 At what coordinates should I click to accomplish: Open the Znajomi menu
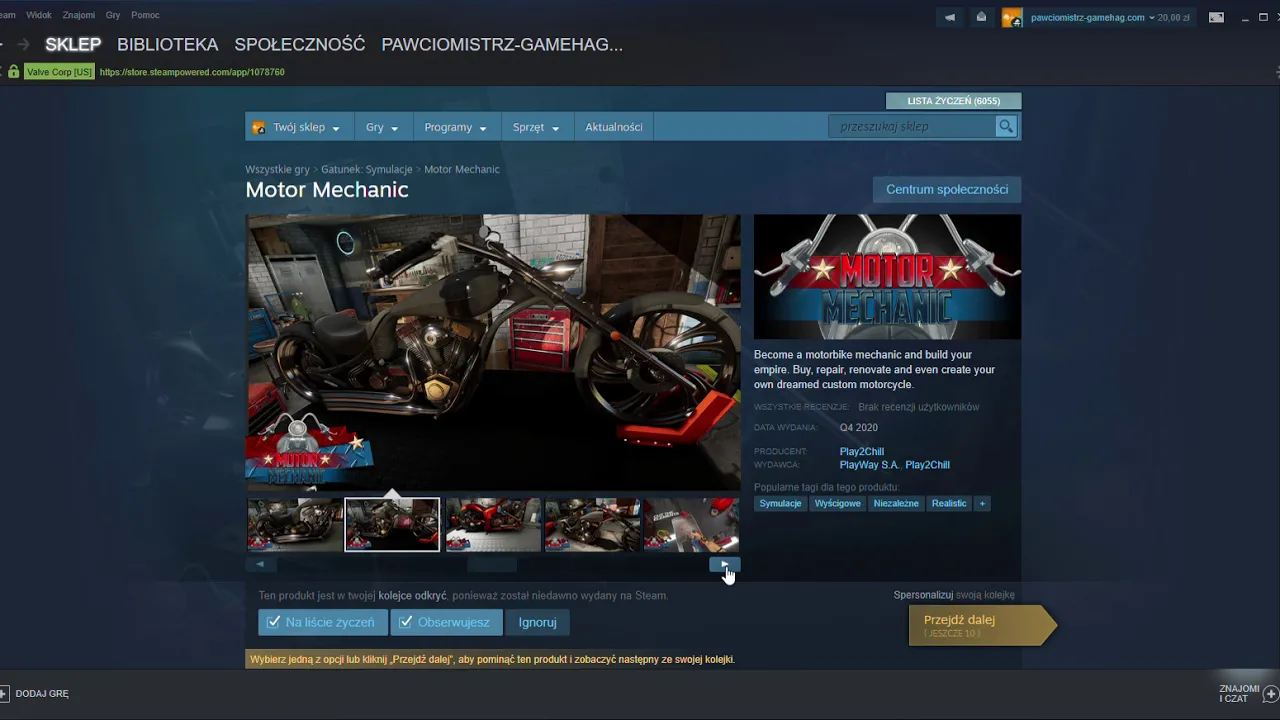(78, 15)
